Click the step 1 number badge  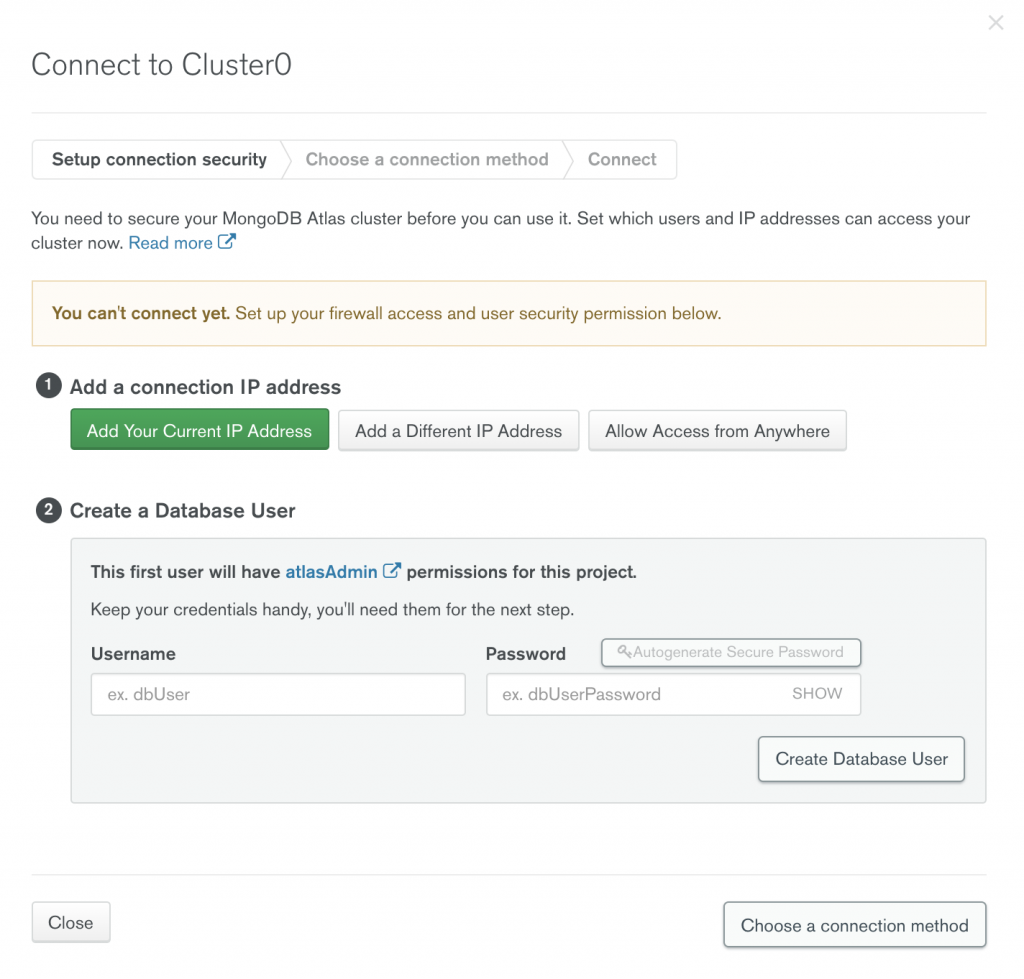[48, 386]
